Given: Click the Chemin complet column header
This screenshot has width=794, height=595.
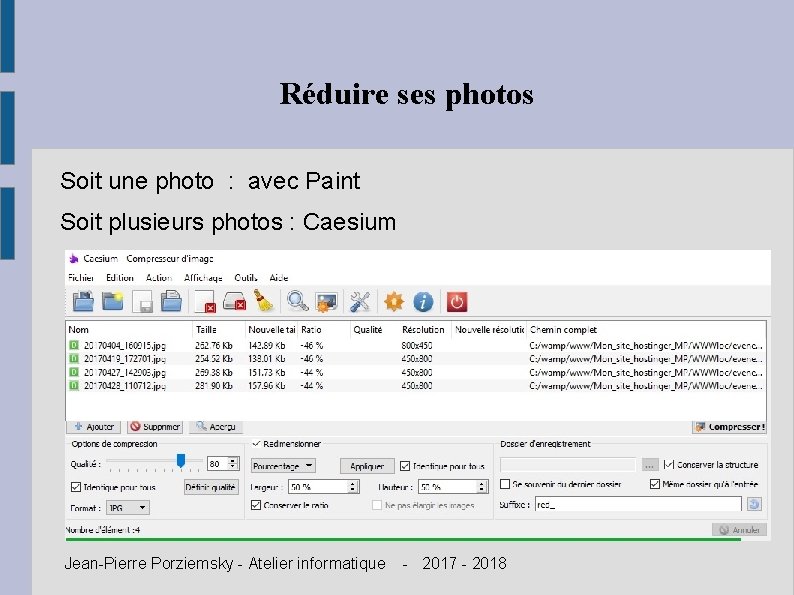Looking at the screenshot, I should (x=563, y=330).
